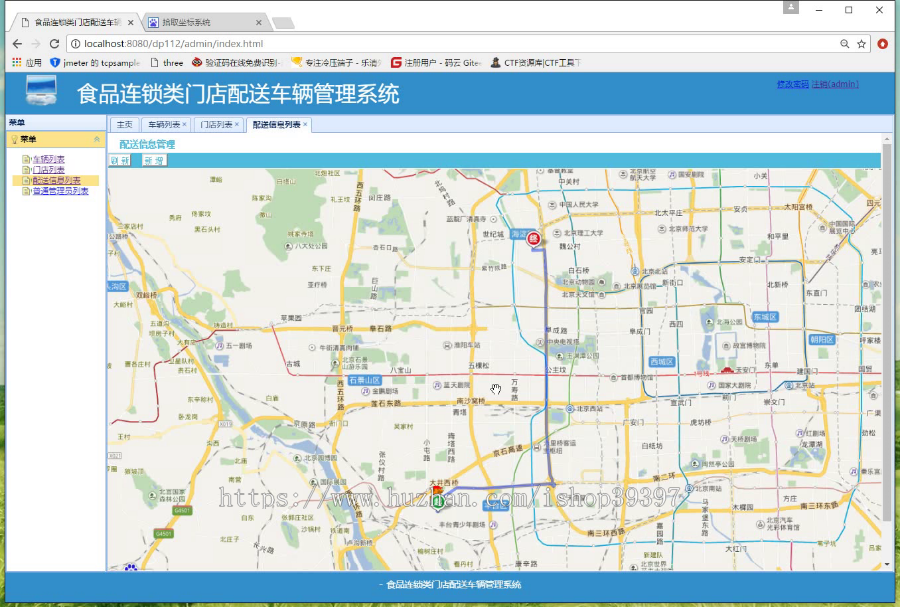Open 配送信息列表 in the sidebar menu

(56, 180)
